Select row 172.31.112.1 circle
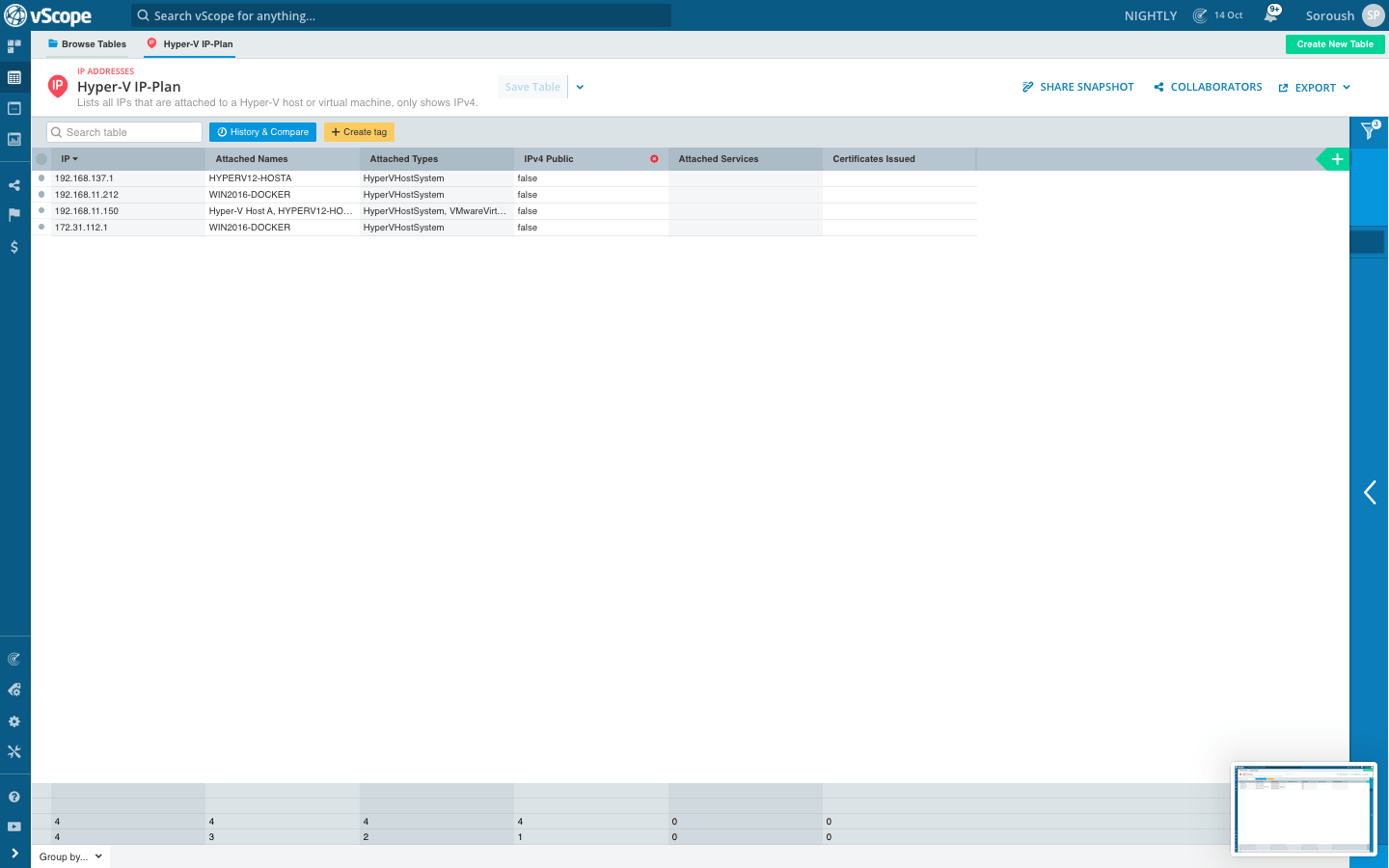 (x=41, y=227)
